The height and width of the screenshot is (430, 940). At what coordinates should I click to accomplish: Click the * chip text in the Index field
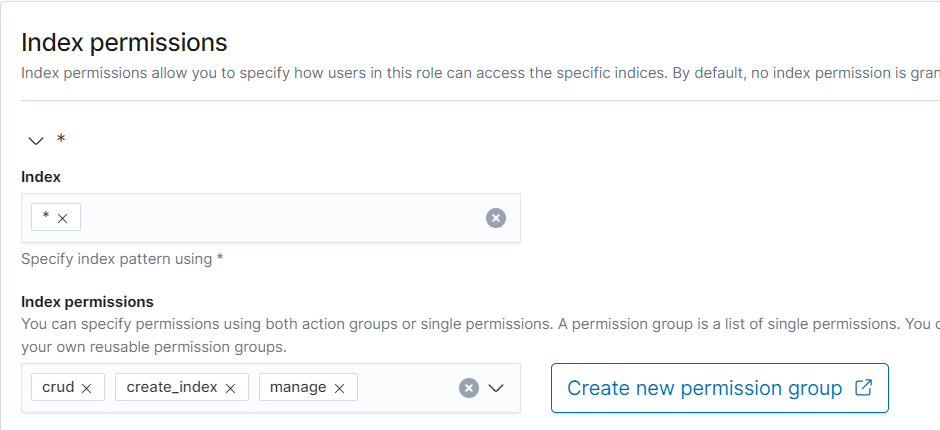point(46,217)
